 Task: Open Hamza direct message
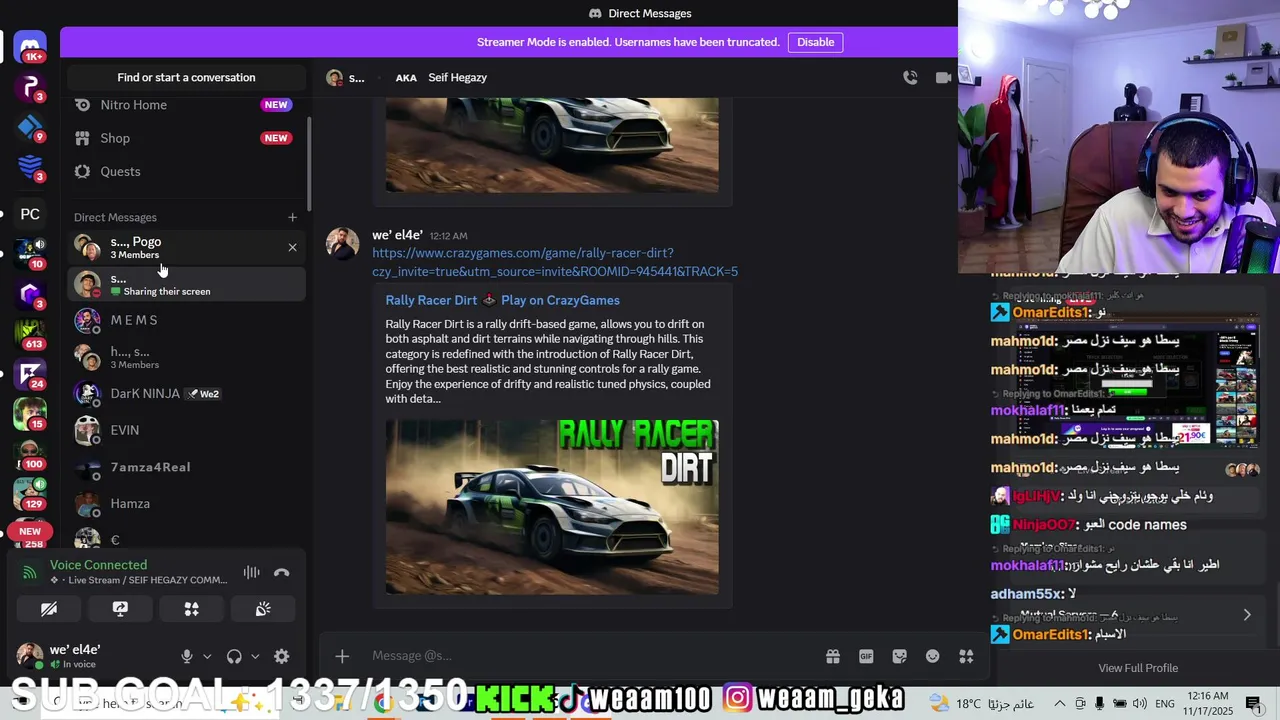186,504
